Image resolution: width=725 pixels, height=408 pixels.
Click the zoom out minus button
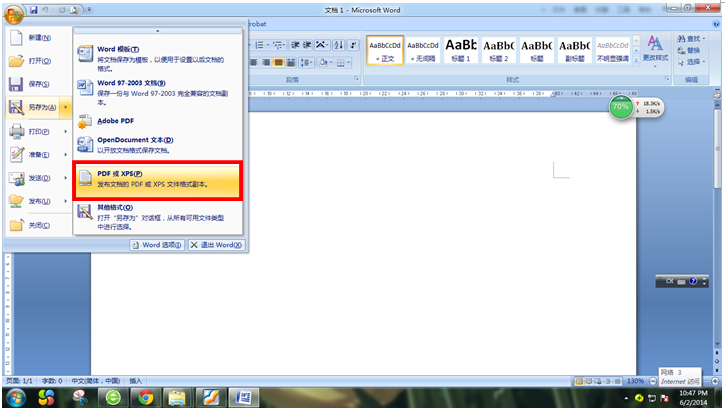click(x=653, y=381)
